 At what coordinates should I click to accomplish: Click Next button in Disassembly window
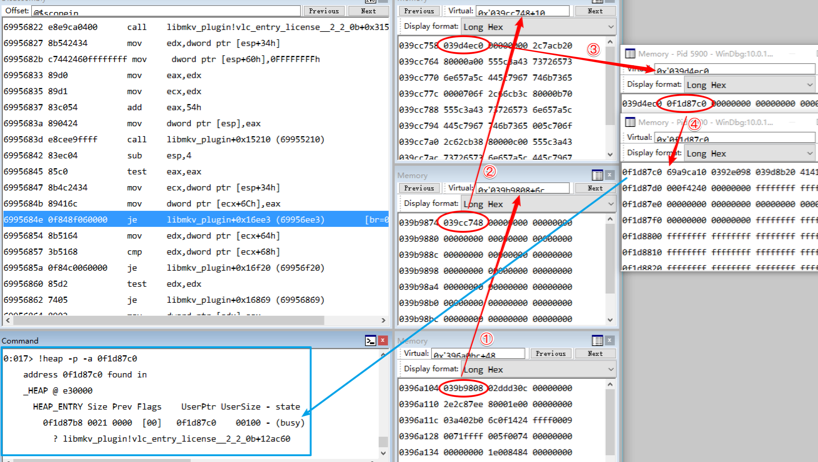[x=368, y=11]
